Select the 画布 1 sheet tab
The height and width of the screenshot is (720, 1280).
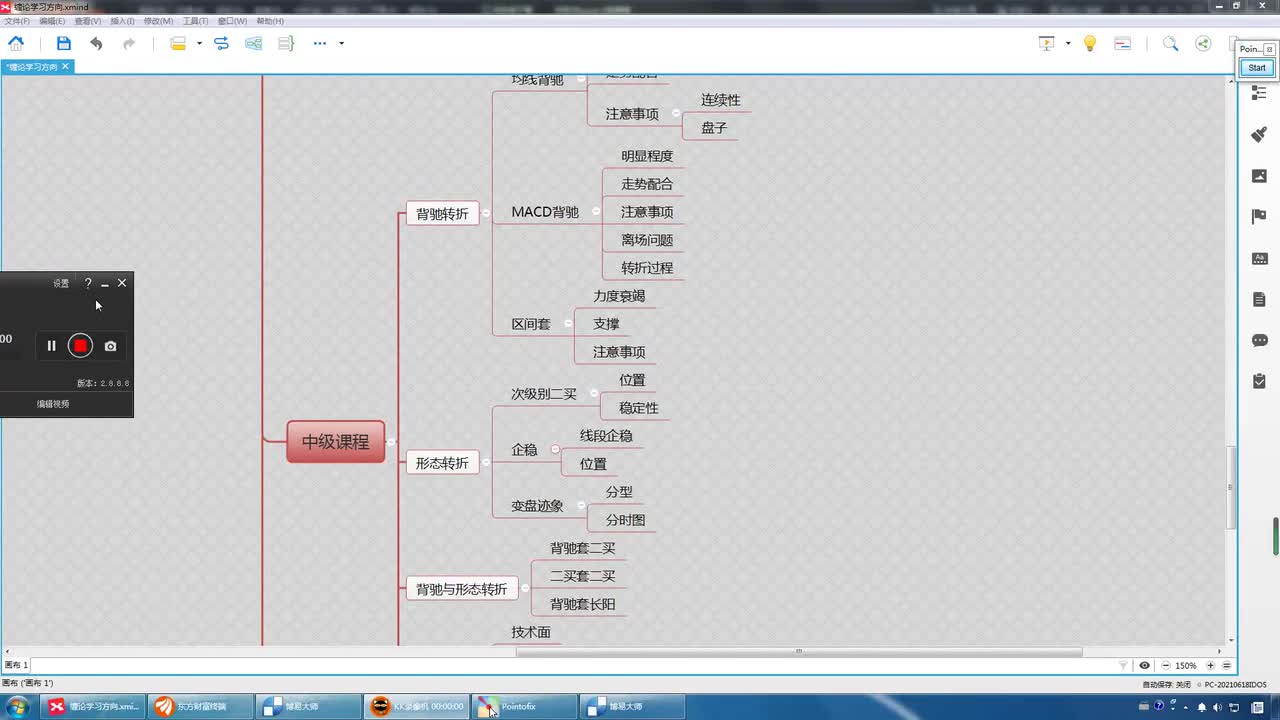(17, 665)
